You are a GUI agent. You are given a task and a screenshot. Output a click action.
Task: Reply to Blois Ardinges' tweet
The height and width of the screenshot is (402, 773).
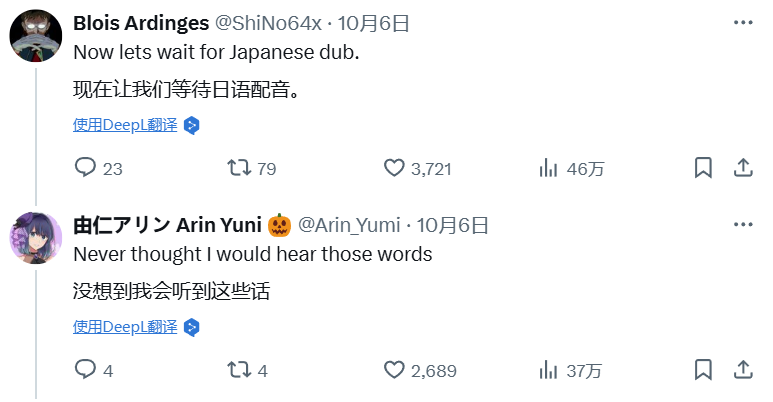point(86,168)
